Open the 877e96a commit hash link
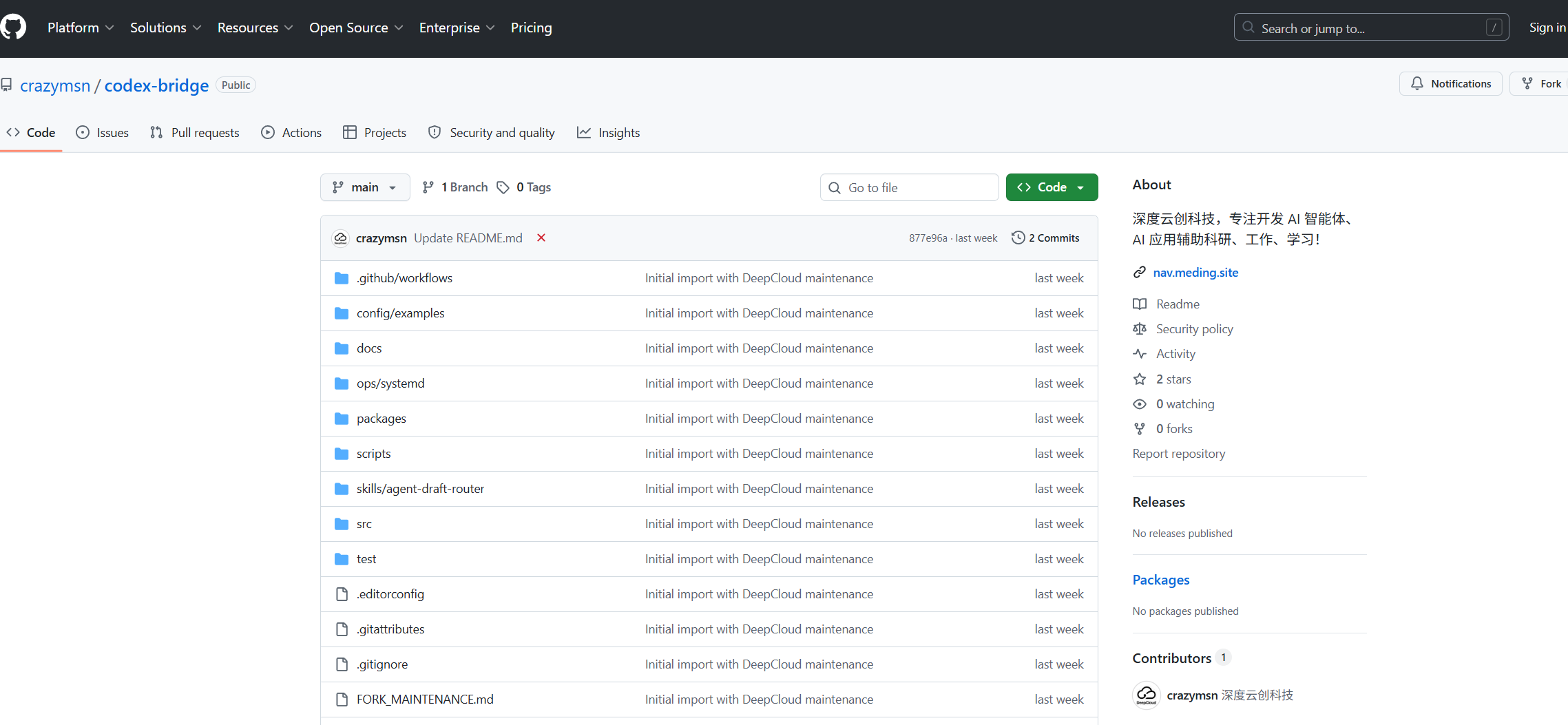The width and height of the screenshot is (1568, 725). coord(928,238)
